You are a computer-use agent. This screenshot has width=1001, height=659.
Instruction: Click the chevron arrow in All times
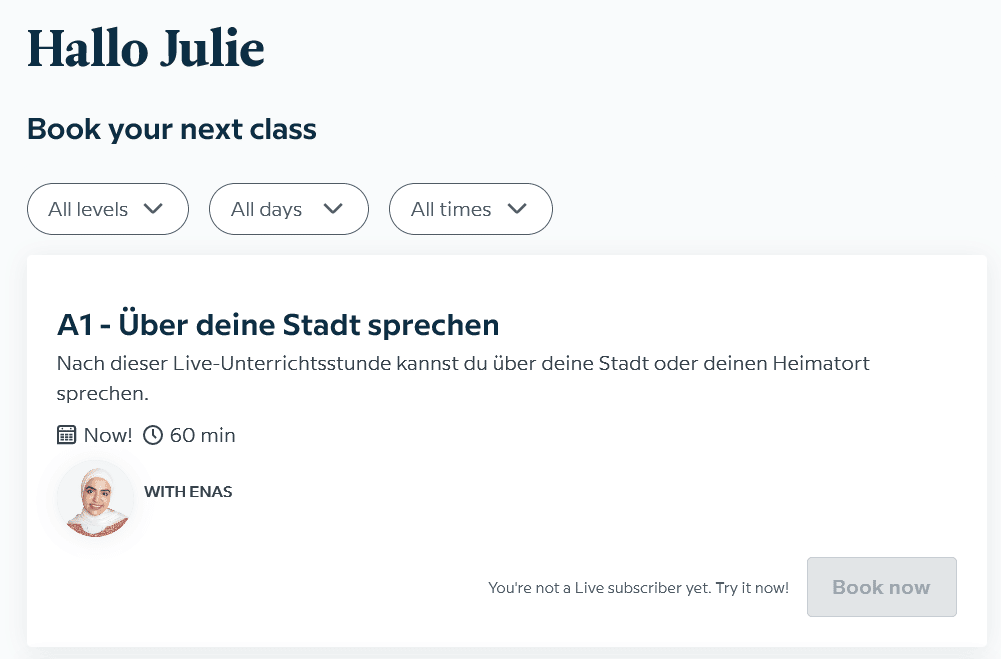pyautogui.click(x=517, y=209)
